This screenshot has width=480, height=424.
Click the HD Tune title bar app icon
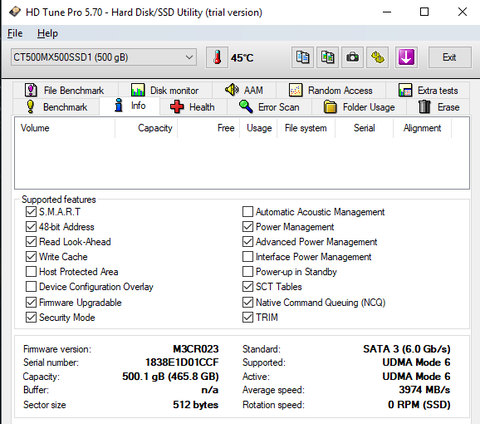(x=14, y=12)
